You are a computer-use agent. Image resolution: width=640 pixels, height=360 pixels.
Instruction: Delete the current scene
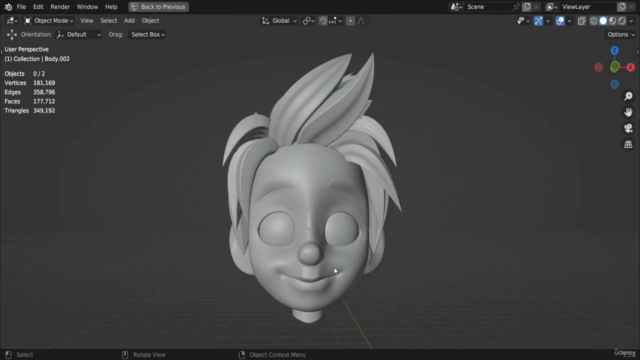[x=536, y=7]
